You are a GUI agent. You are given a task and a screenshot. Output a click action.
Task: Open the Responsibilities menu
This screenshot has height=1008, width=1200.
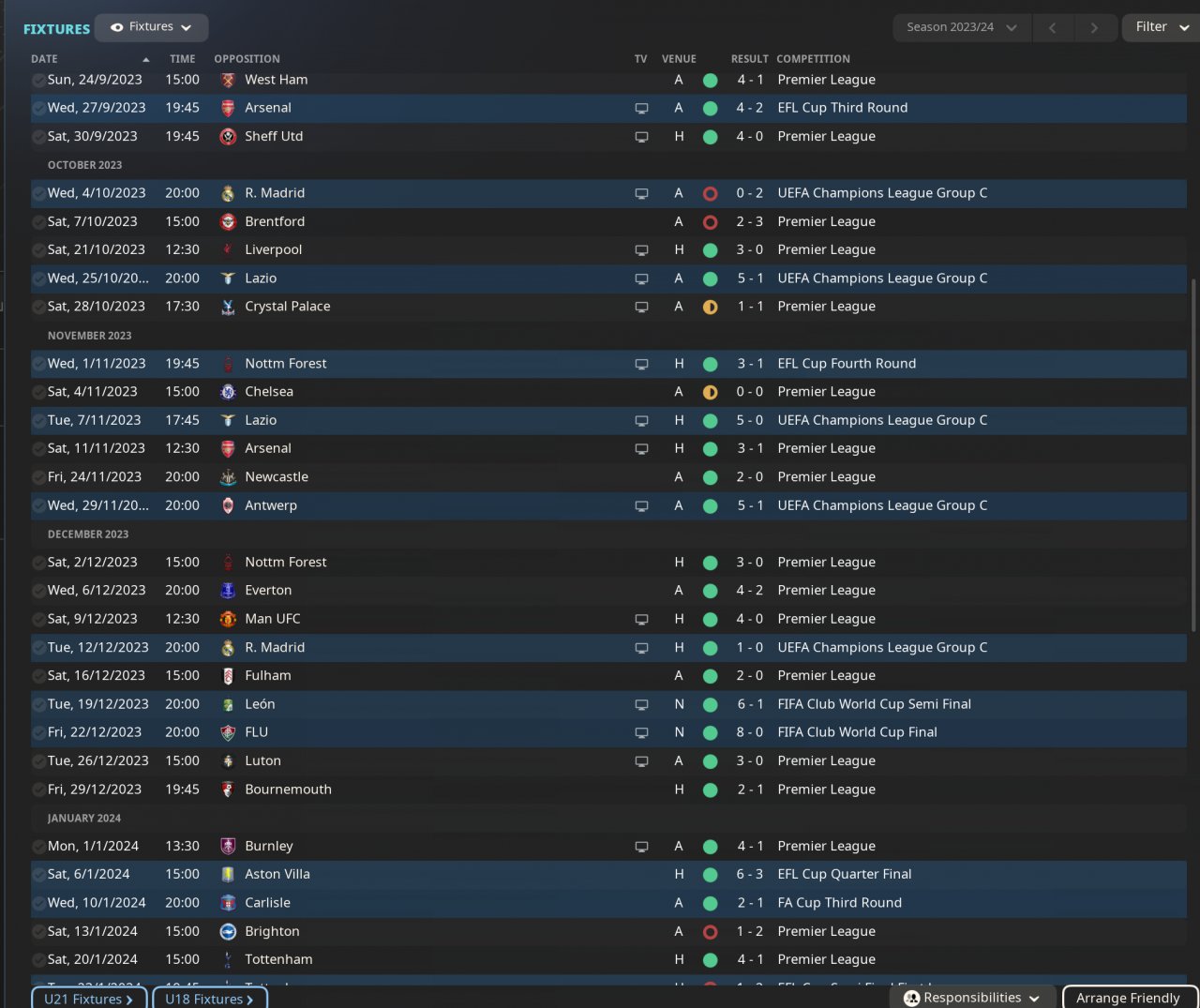pos(972,998)
